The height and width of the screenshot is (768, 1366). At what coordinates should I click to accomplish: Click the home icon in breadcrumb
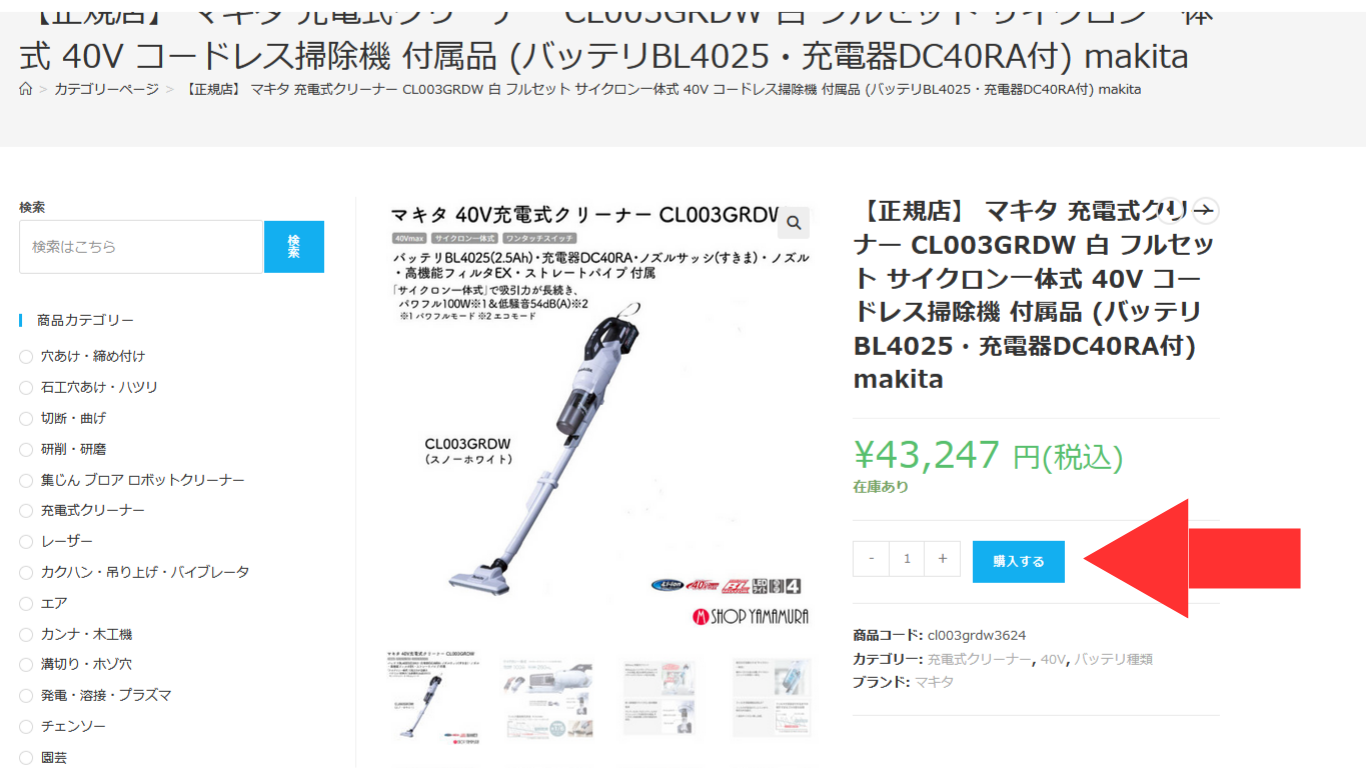click(x=26, y=89)
